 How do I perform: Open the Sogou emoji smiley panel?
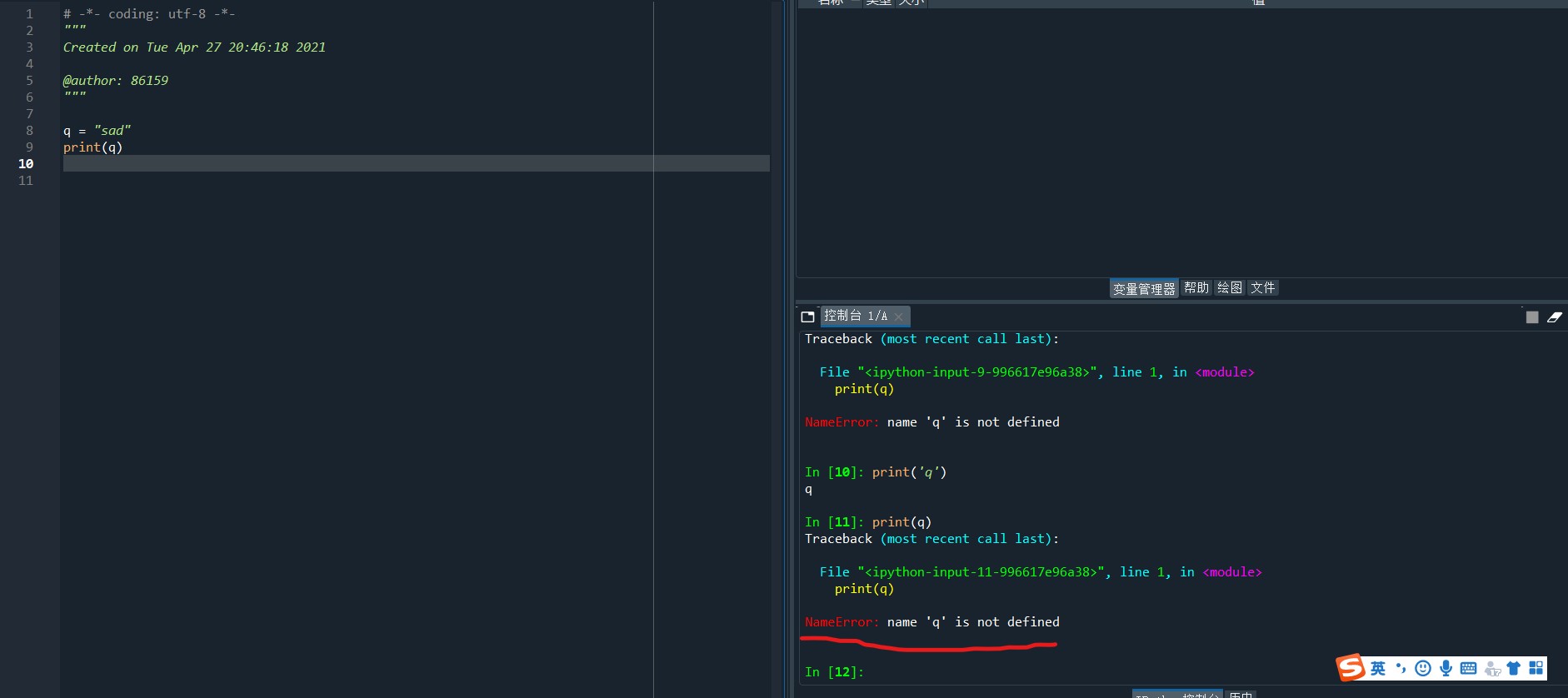[1423, 668]
